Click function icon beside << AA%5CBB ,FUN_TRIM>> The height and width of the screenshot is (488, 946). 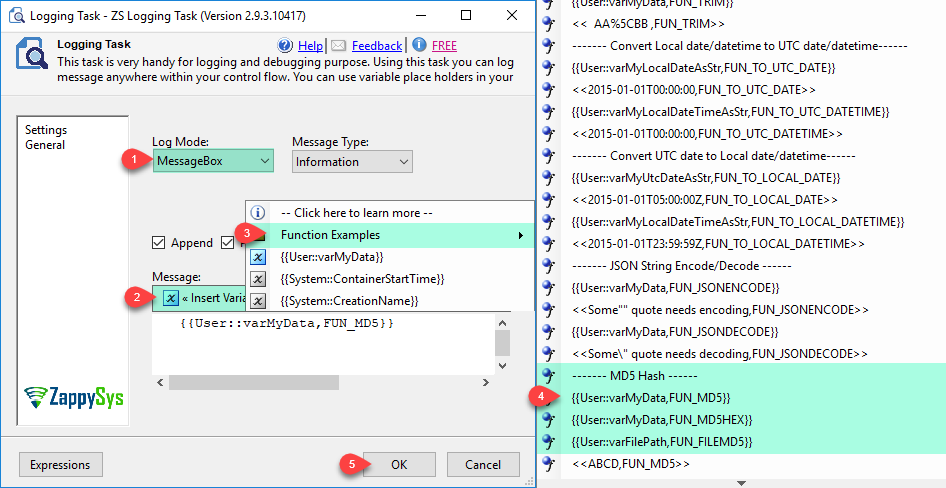548,24
